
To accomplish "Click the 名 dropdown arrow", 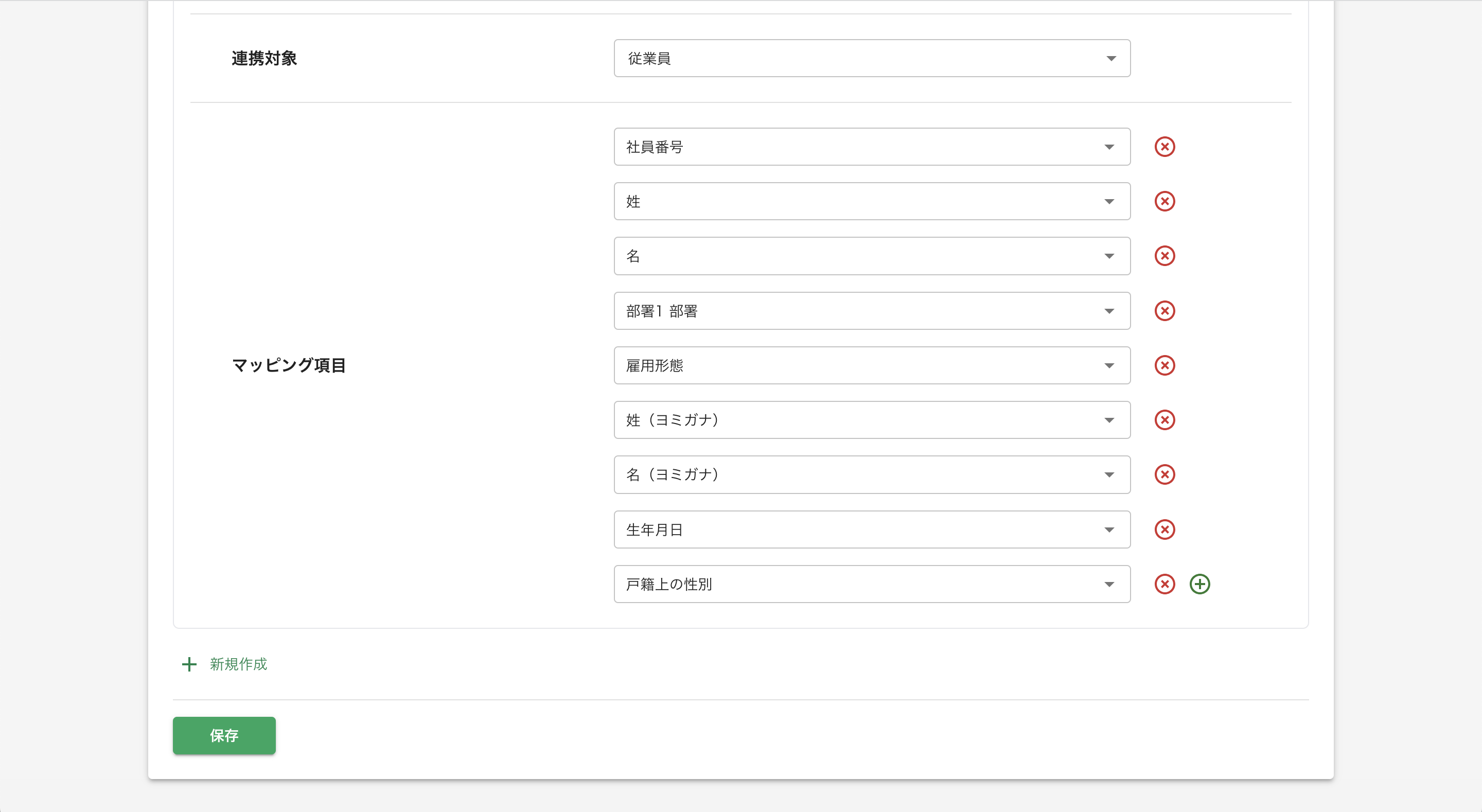I will pyautogui.click(x=1108, y=256).
